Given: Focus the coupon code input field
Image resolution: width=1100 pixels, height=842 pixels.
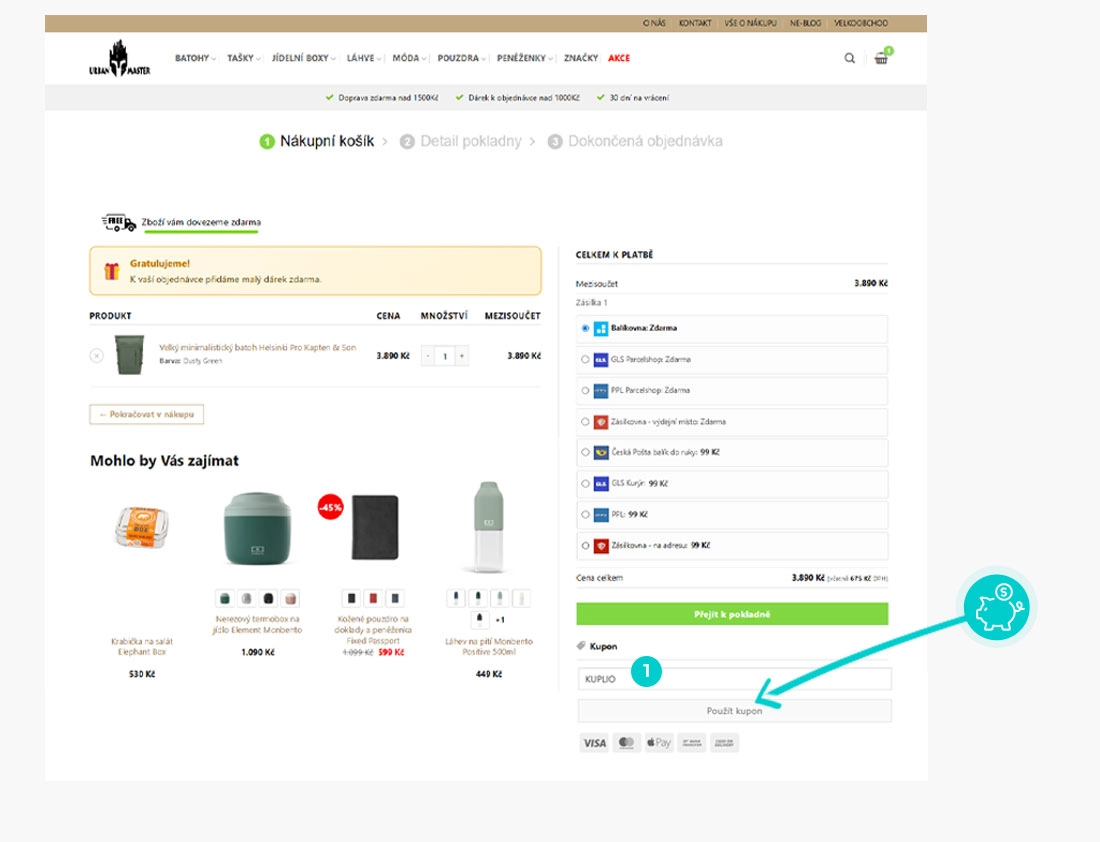Looking at the screenshot, I should click(x=735, y=679).
